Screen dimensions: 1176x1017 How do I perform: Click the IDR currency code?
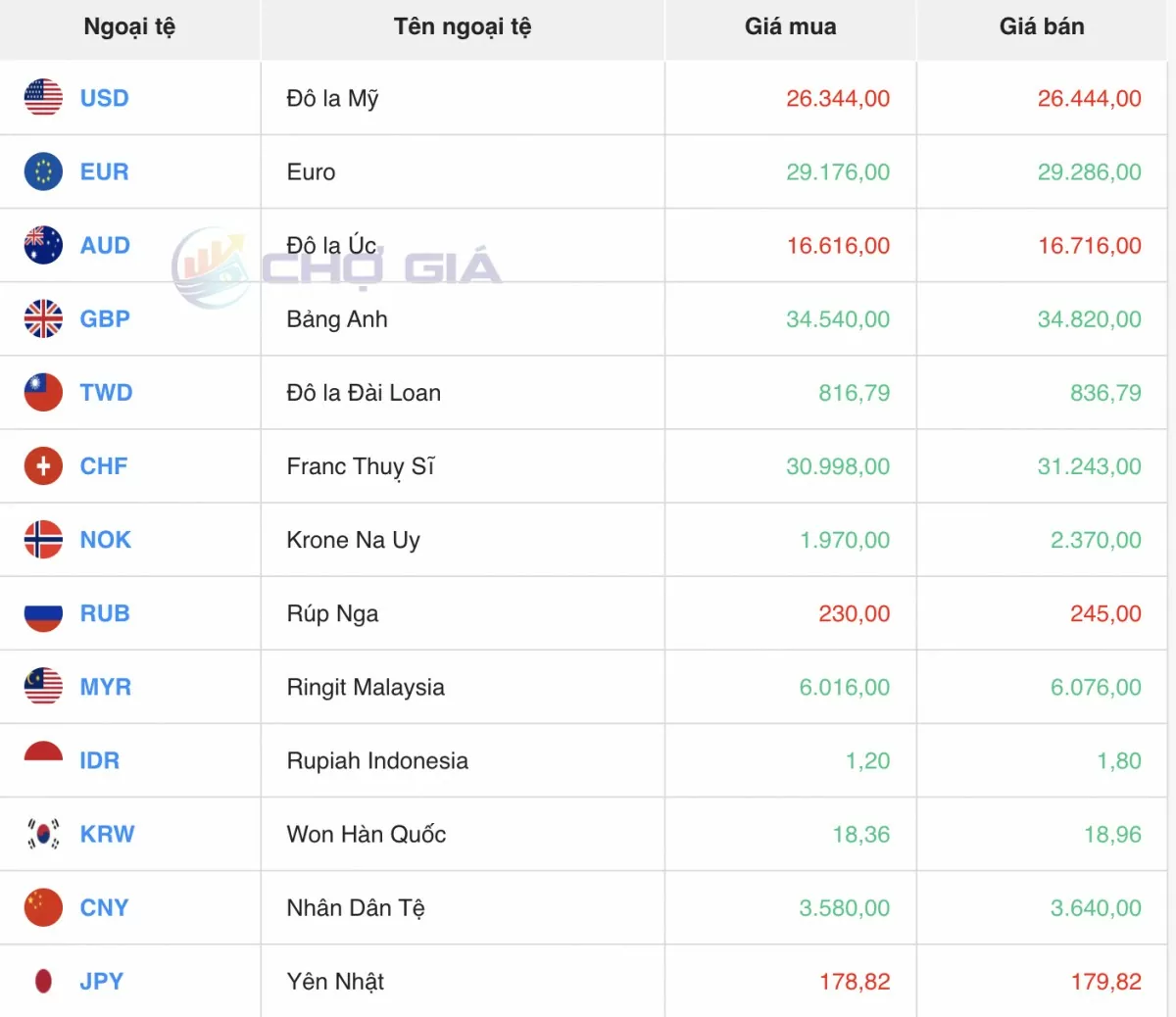click(x=99, y=760)
